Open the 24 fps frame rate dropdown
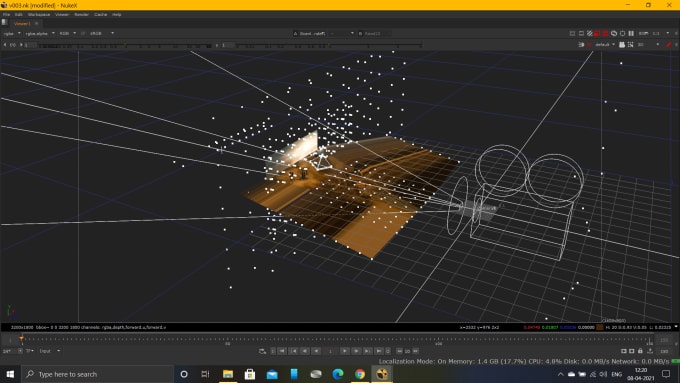This screenshot has height=383, width=680. tap(12, 351)
